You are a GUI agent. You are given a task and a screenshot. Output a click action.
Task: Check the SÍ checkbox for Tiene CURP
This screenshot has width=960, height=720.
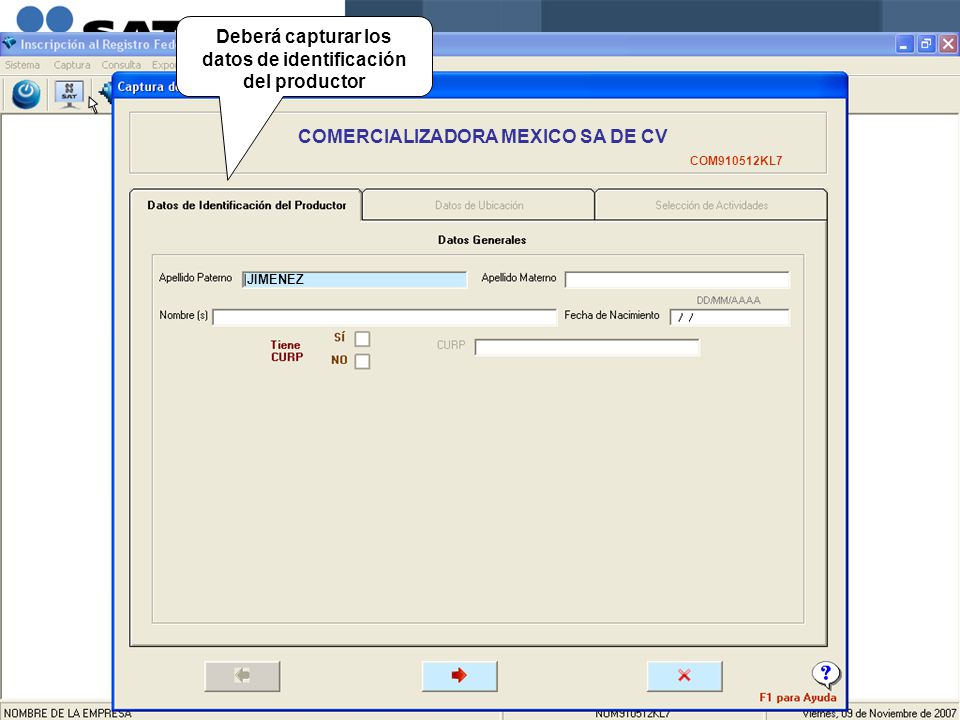(362, 339)
